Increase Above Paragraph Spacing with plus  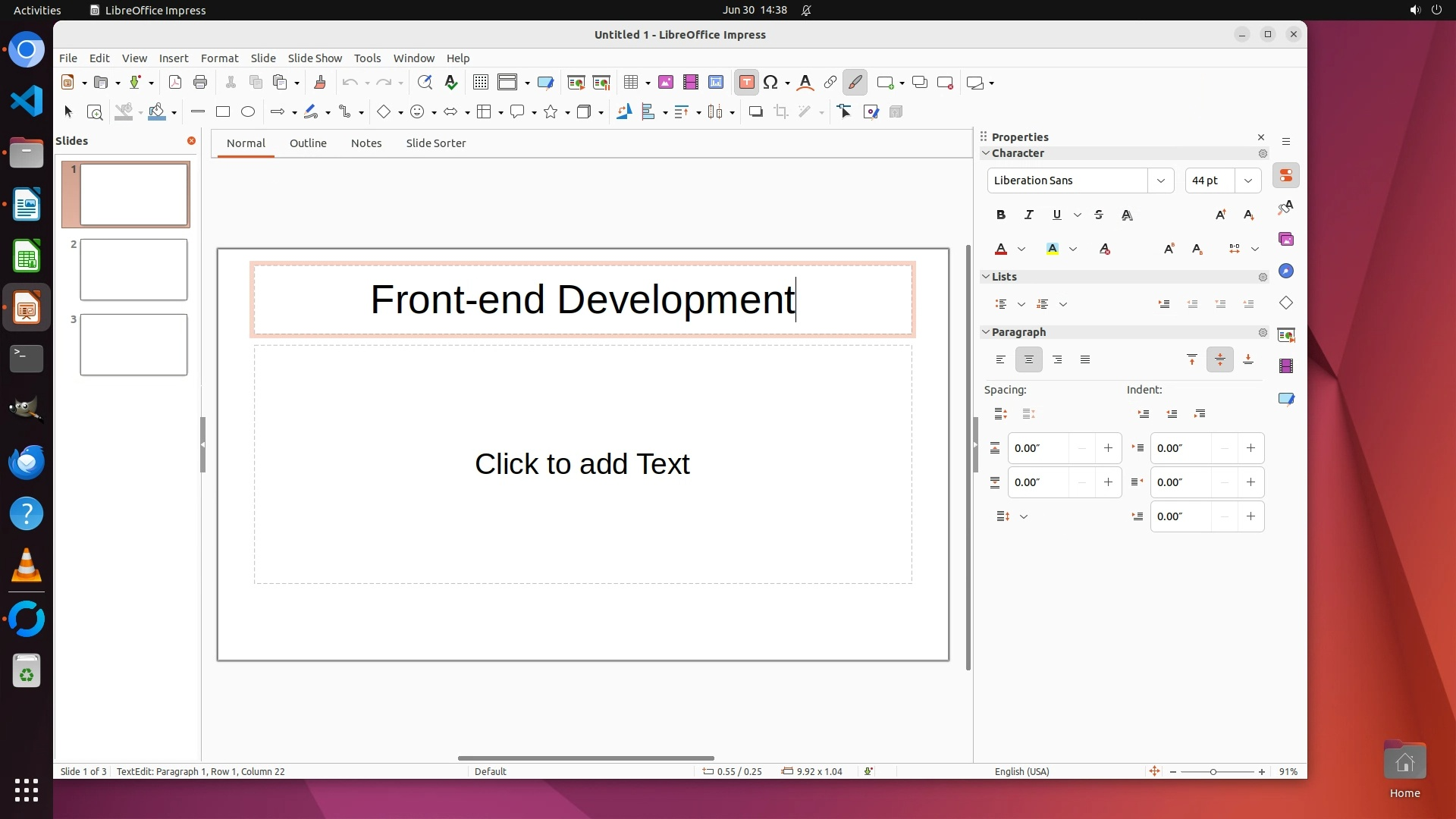pyautogui.click(x=1108, y=448)
